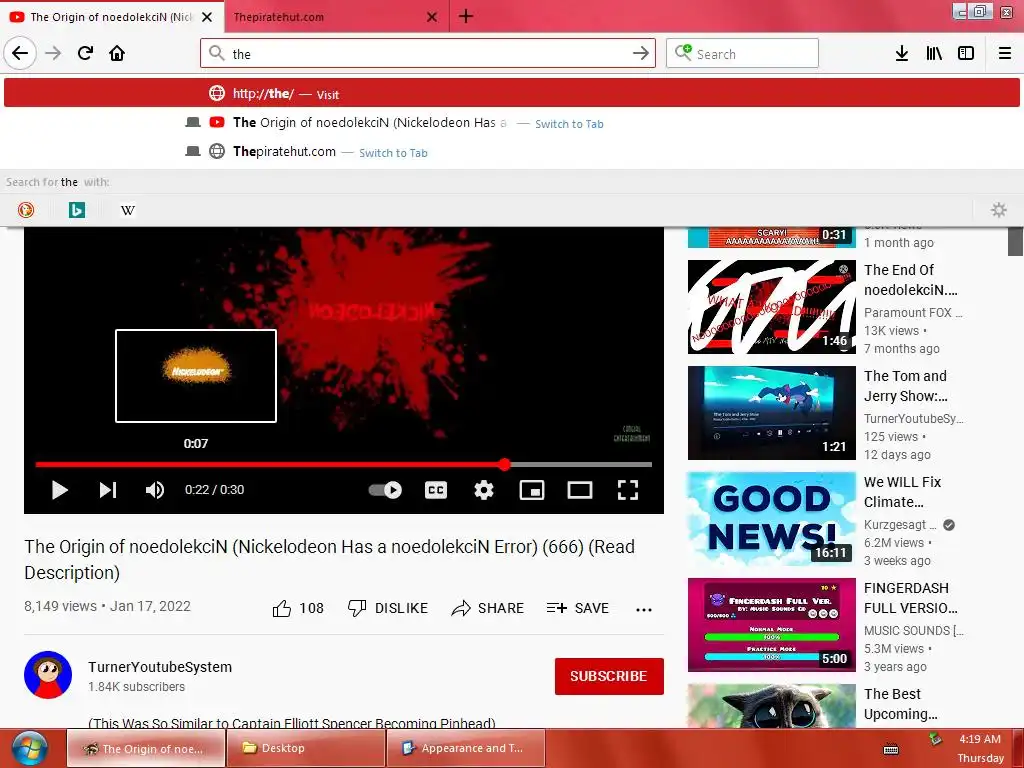Open the downloads arrow icon
The image size is (1024, 768).
pyautogui.click(x=901, y=54)
